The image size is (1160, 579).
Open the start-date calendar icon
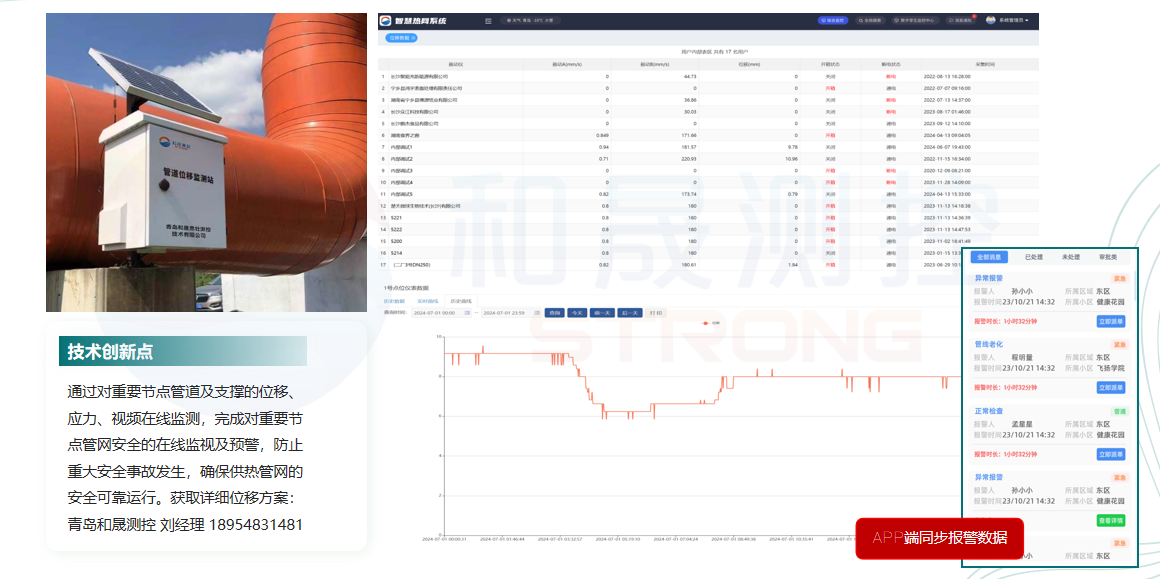[x=467, y=313]
